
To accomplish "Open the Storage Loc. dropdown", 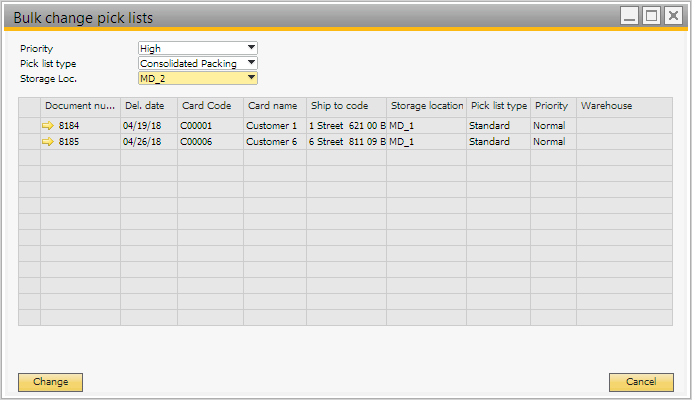I will point(251,78).
